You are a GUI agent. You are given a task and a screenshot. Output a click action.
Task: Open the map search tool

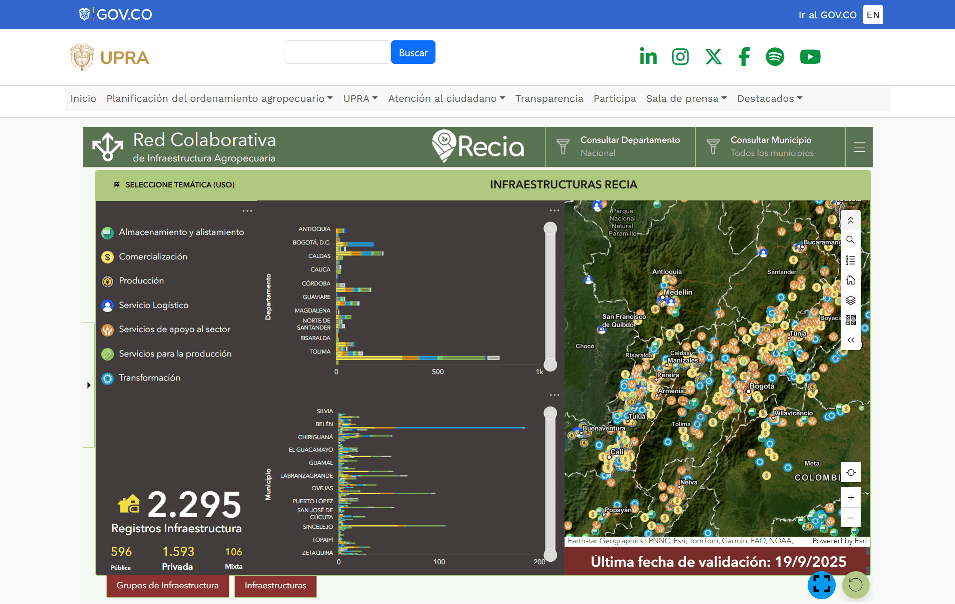pos(850,240)
